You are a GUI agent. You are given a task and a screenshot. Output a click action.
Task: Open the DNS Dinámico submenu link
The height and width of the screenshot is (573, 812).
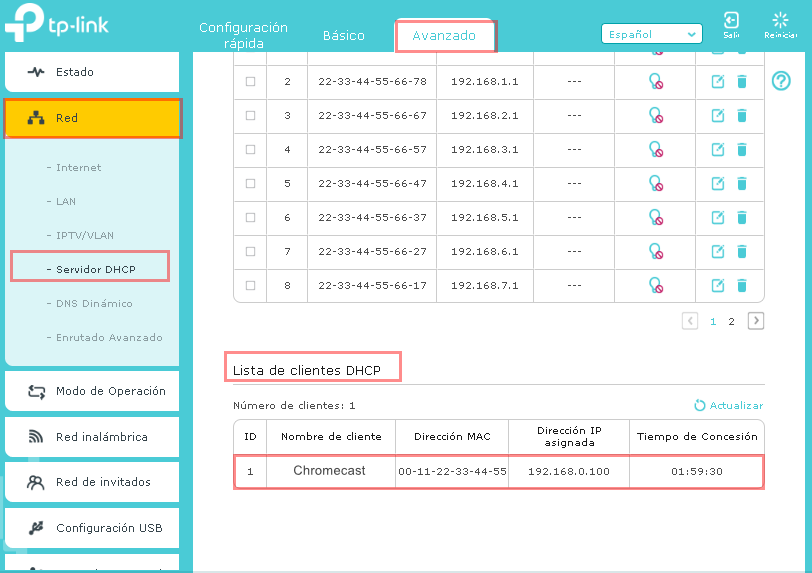click(x=94, y=304)
